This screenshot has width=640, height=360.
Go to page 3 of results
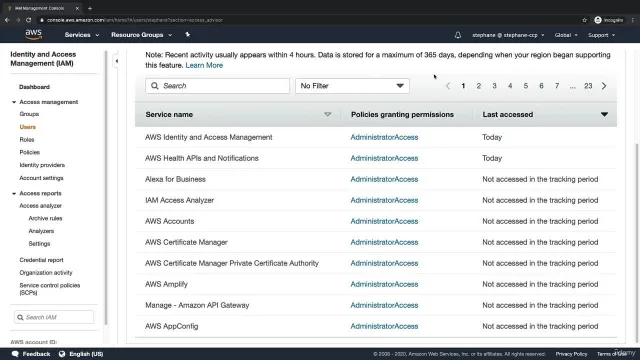pos(494,86)
